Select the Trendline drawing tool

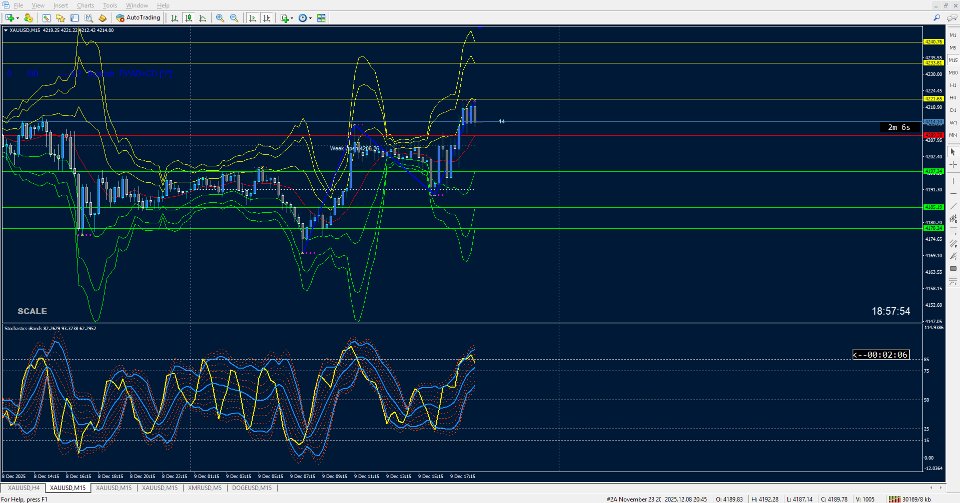click(953, 206)
